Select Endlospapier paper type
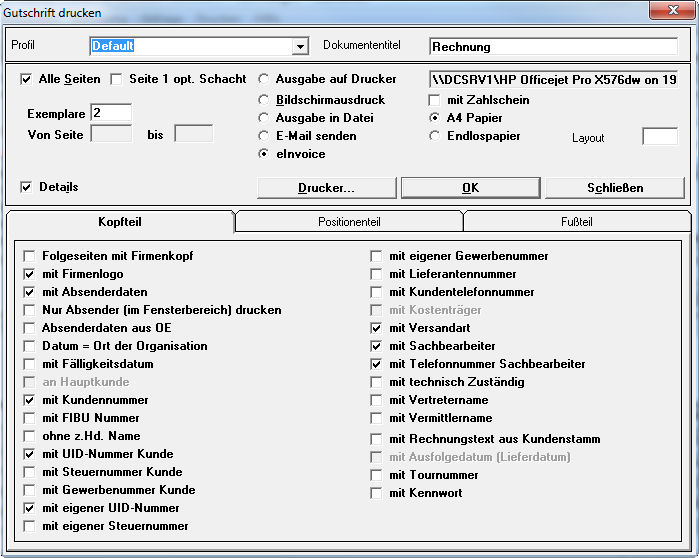Viewport: 699px width, 558px height. (x=435, y=136)
